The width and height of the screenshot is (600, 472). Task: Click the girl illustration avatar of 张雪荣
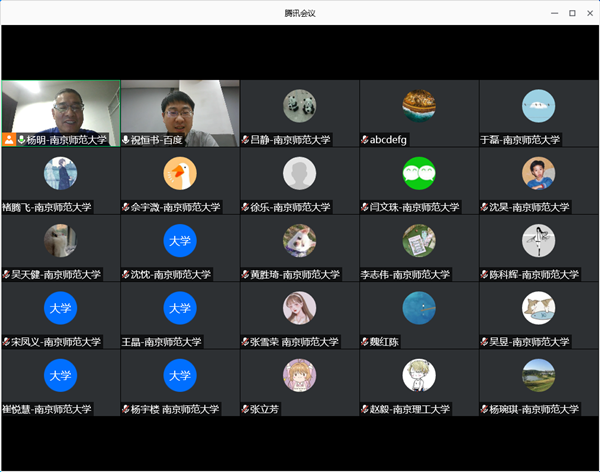click(x=300, y=308)
